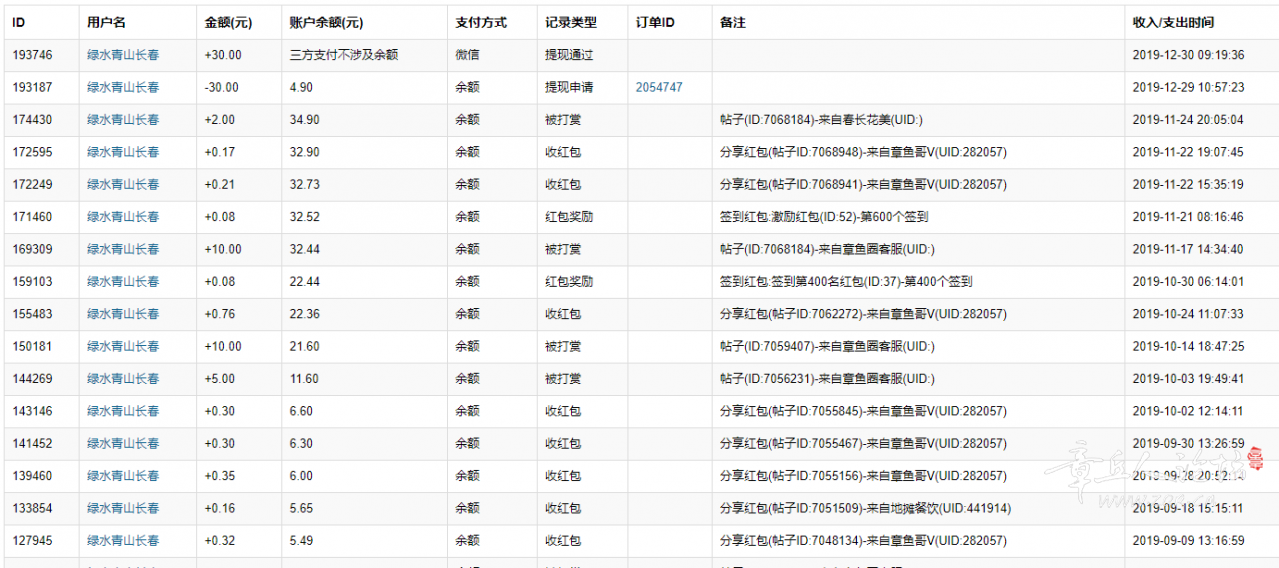Screen dimensions: 1279x568
Task: Select the -30.00 amount cell
Action: point(221,87)
